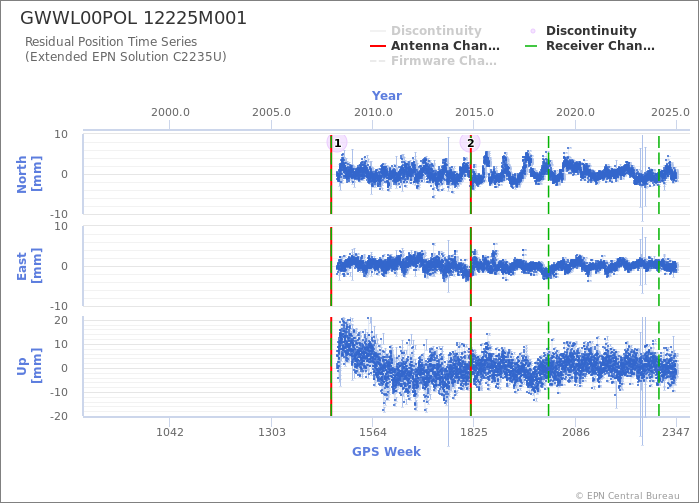Toggle the Discontinuity marker legend entry
The image size is (700, 504).
[582, 31]
